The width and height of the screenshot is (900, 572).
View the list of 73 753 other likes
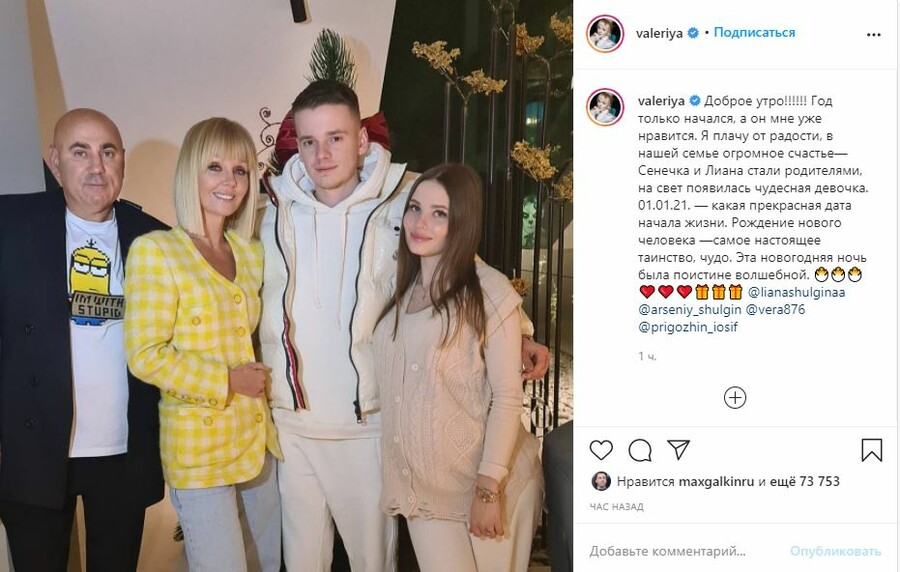804,481
